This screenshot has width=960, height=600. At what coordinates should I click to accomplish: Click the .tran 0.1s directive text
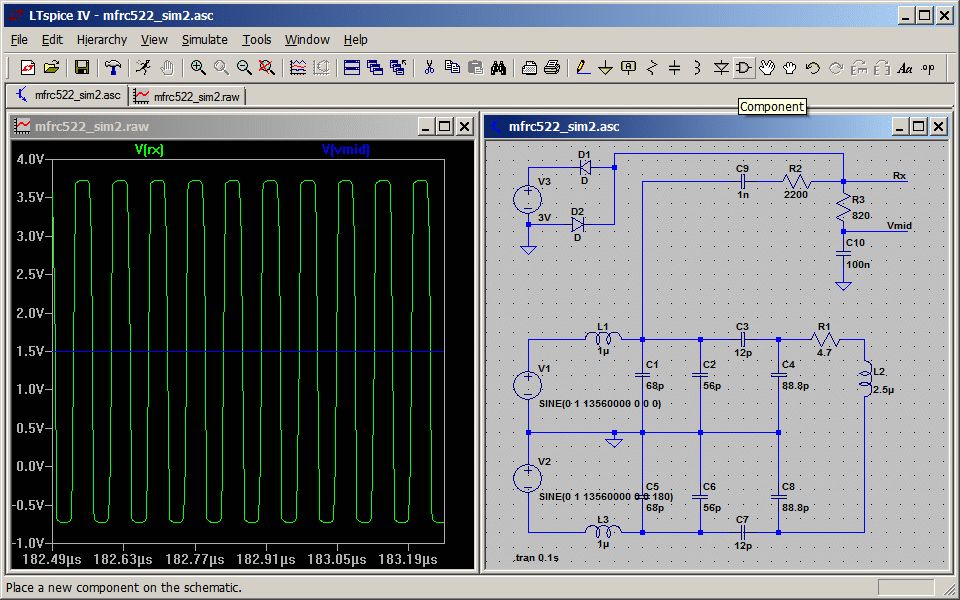click(x=536, y=558)
